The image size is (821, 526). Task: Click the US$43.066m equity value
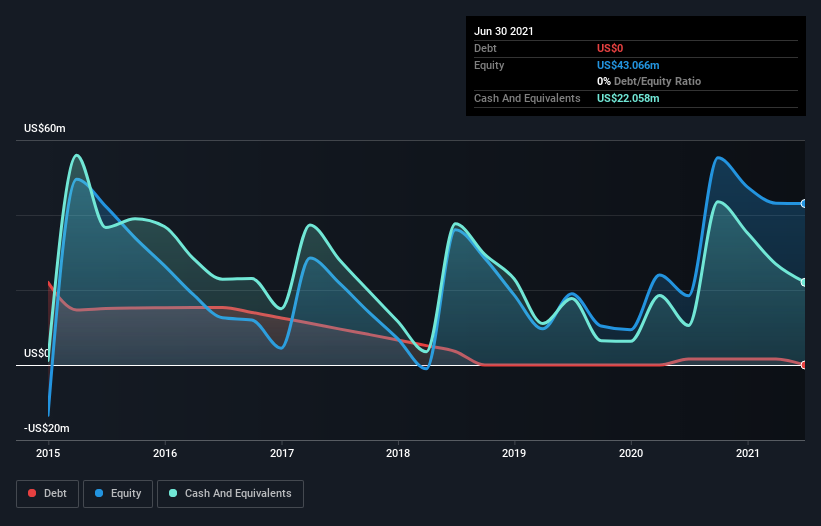628,65
